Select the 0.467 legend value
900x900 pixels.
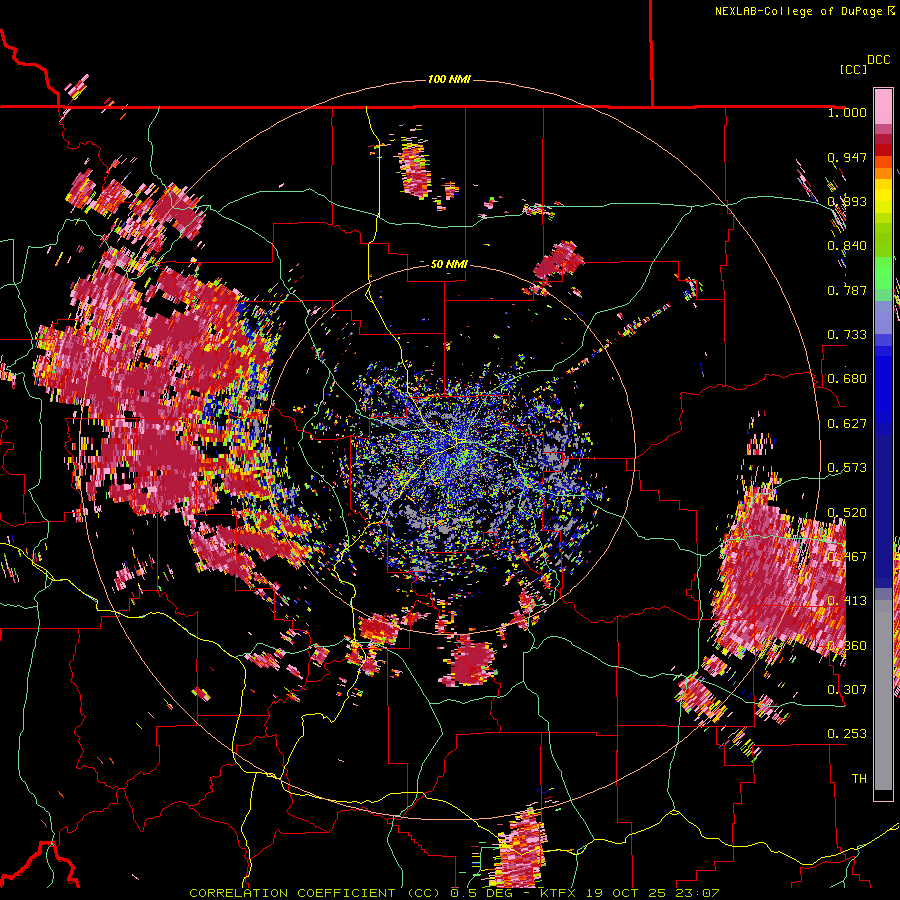click(x=847, y=557)
